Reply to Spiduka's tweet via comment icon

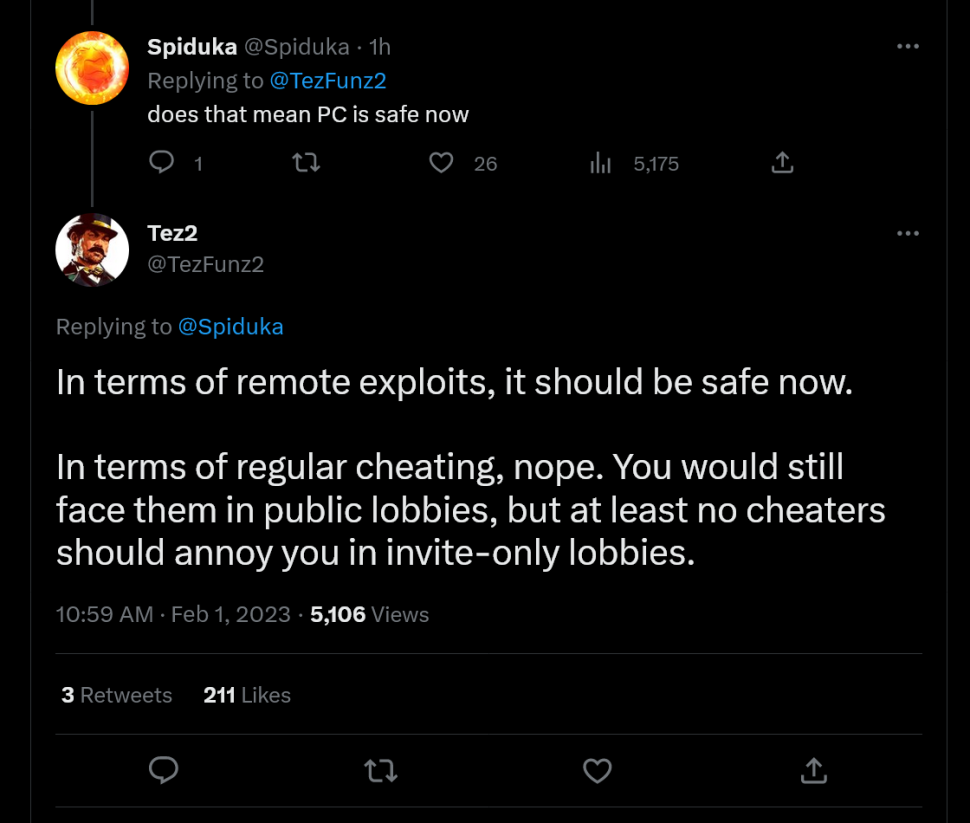[x=162, y=162]
